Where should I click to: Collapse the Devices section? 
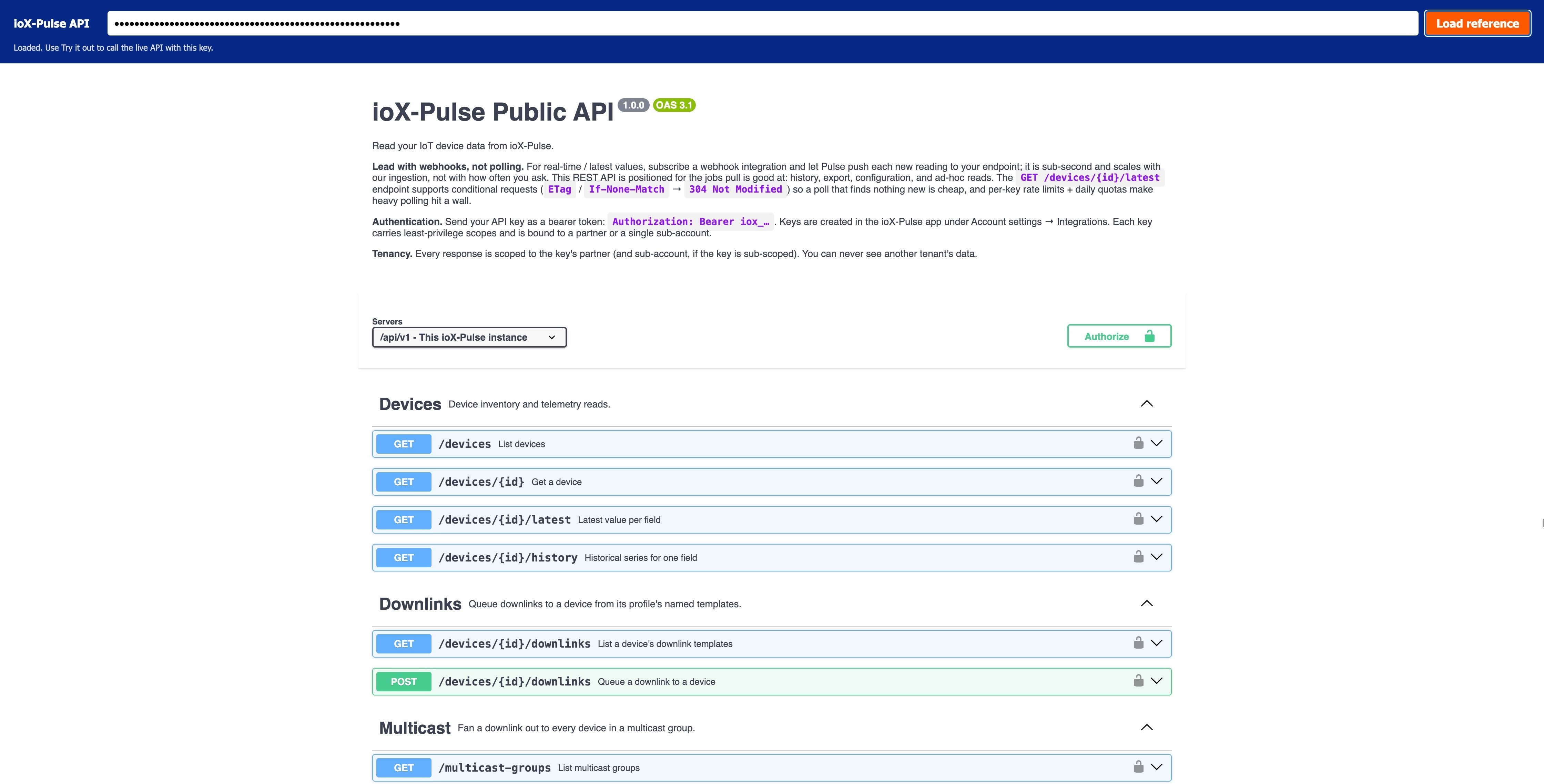pos(1147,404)
